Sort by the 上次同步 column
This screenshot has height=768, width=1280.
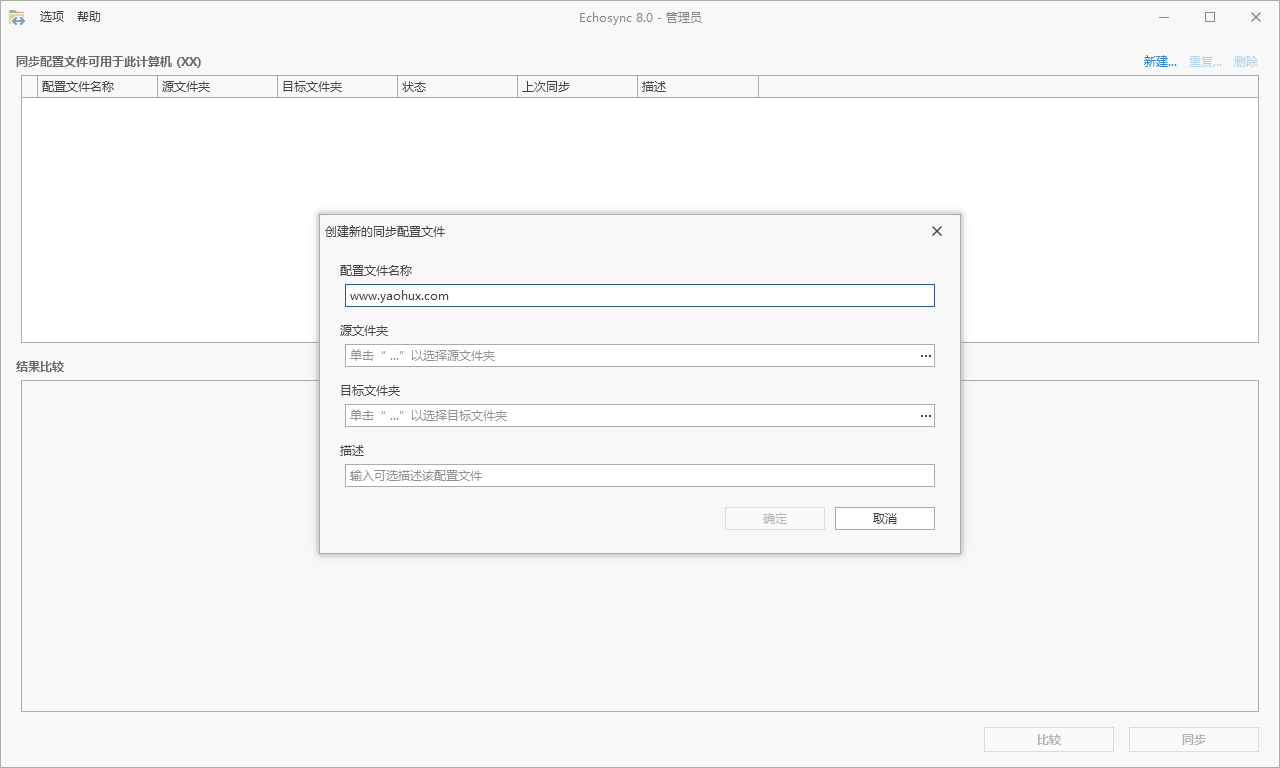click(576, 86)
